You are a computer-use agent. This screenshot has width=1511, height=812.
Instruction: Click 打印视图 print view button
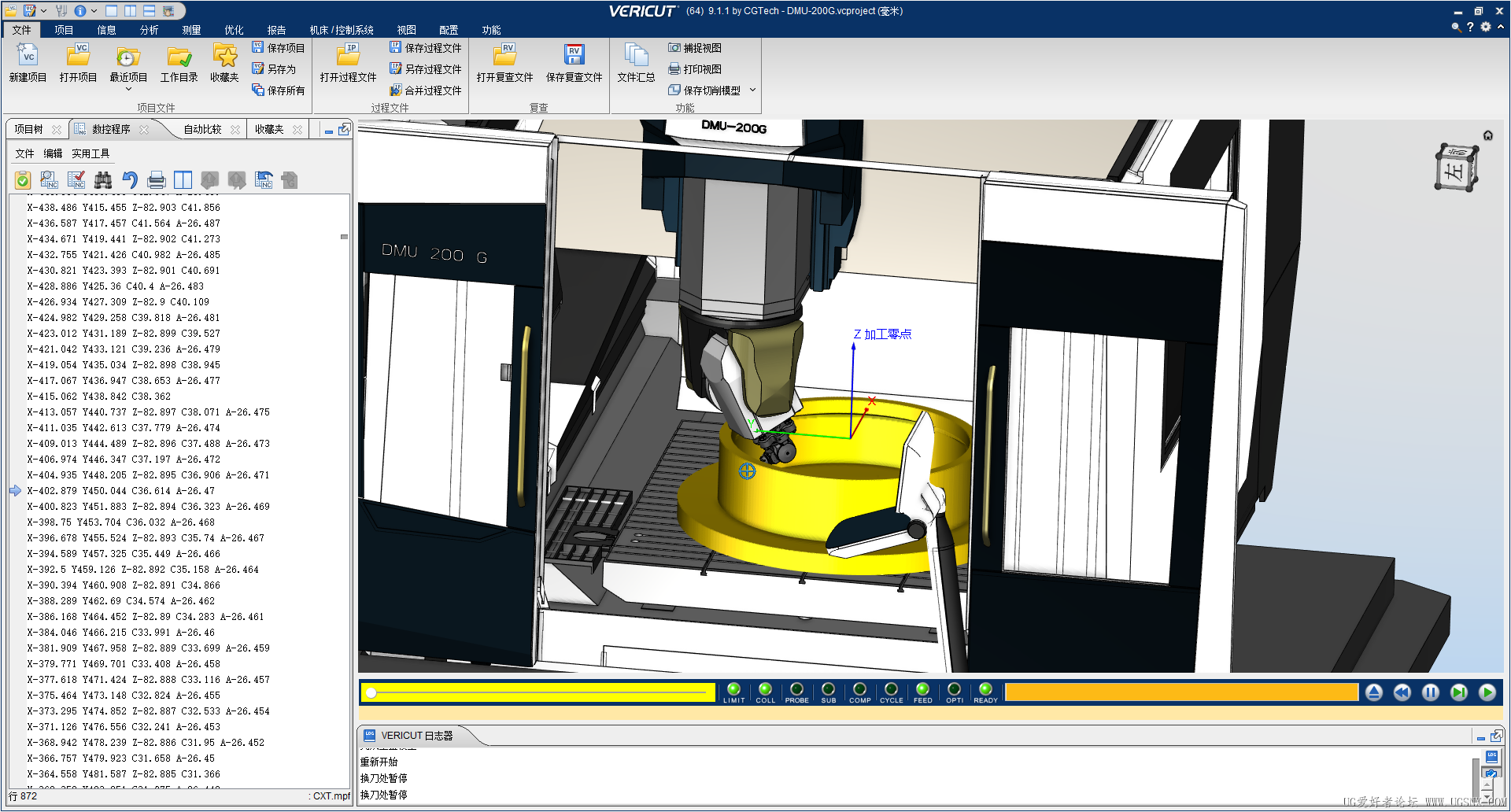(x=695, y=69)
